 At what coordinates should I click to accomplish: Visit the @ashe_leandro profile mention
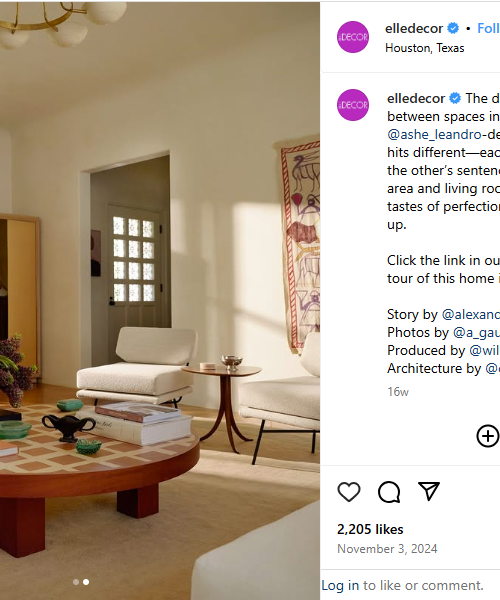(434, 134)
